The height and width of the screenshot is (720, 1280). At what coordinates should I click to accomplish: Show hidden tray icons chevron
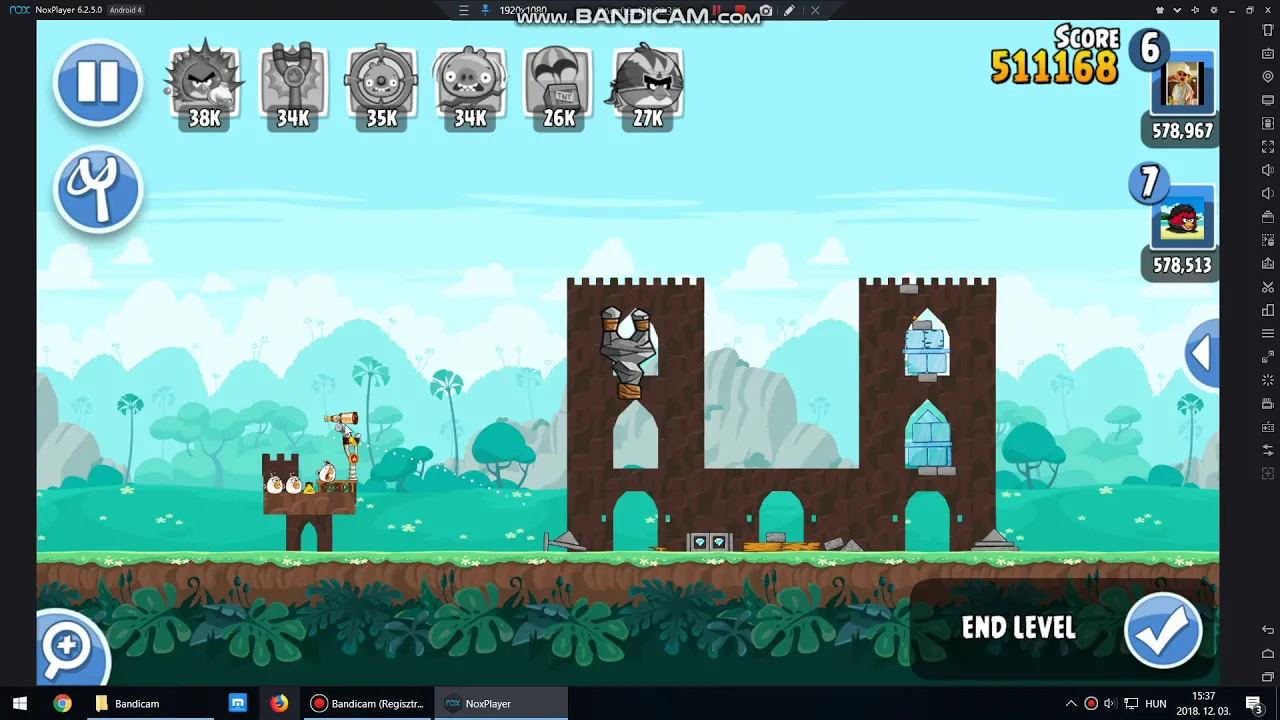(1071, 704)
